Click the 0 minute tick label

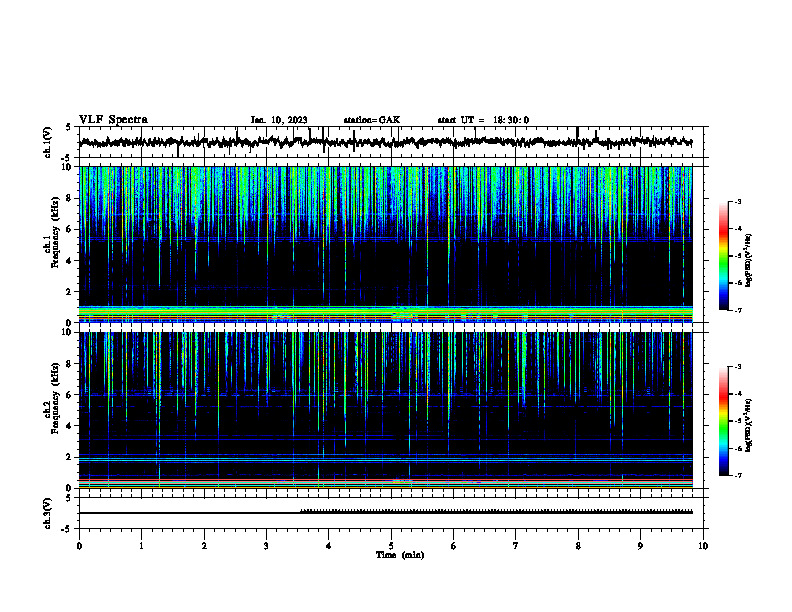click(79, 546)
